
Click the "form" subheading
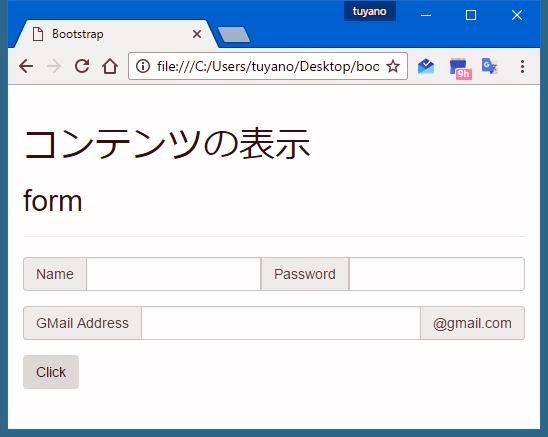click(x=53, y=201)
